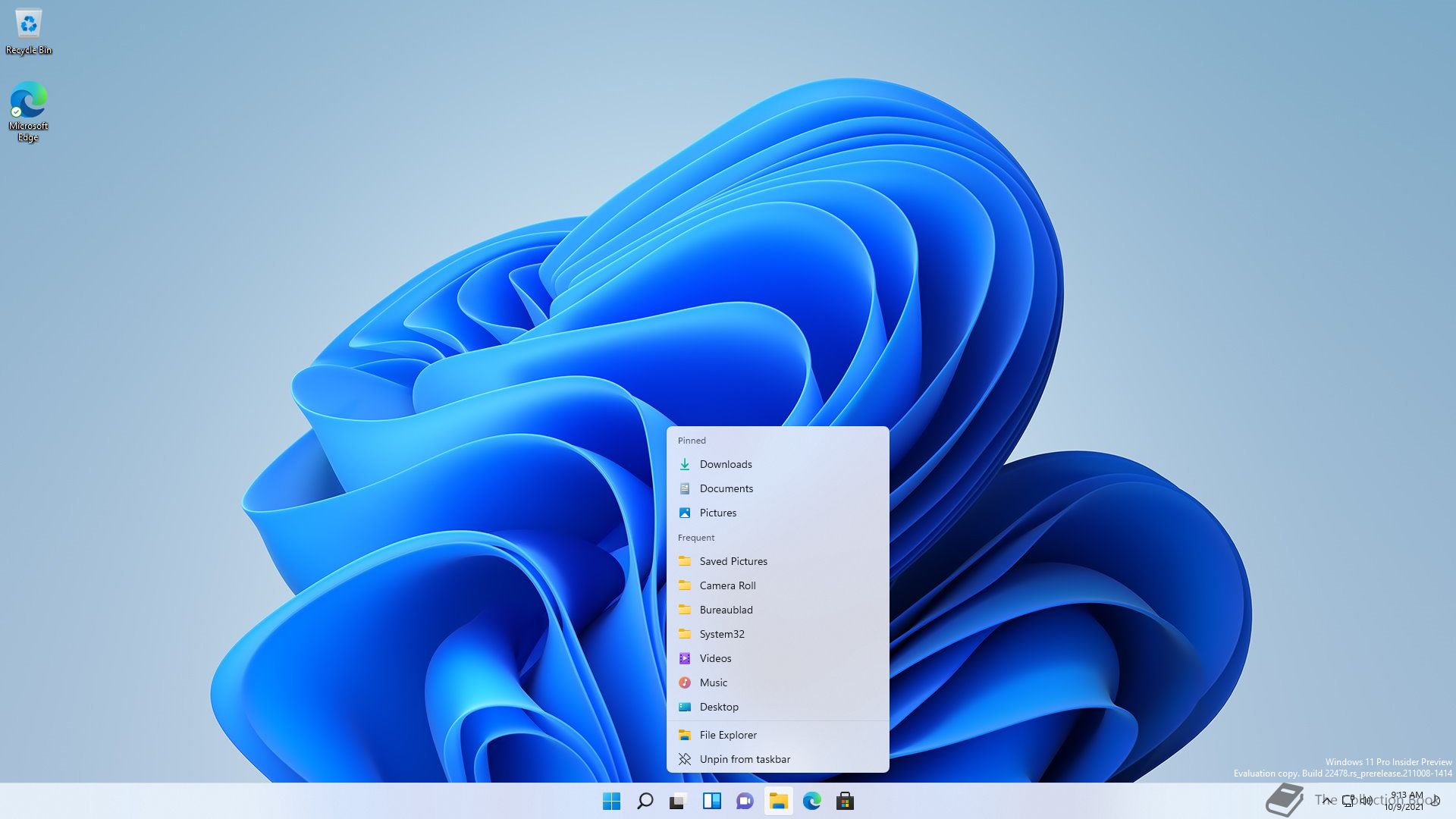Open network status tray icon
This screenshot has width=1456, height=819.
click(1348, 800)
